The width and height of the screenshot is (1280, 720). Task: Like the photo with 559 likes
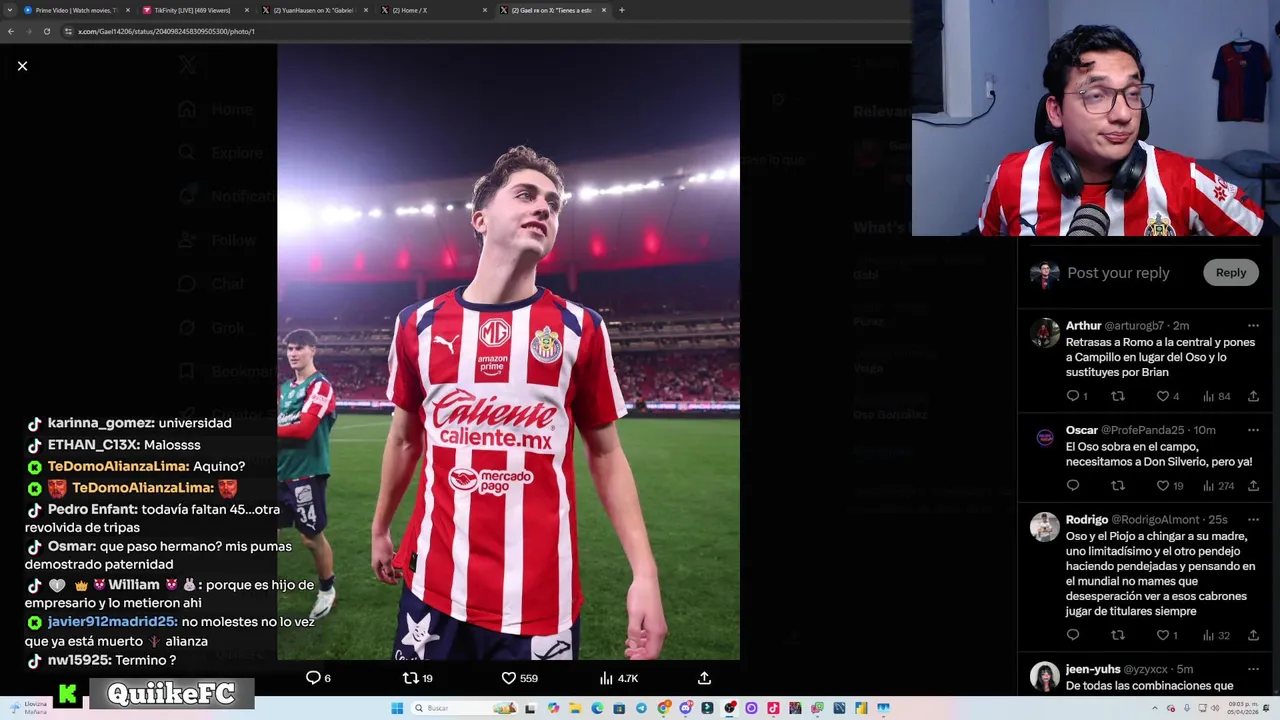pos(519,678)
